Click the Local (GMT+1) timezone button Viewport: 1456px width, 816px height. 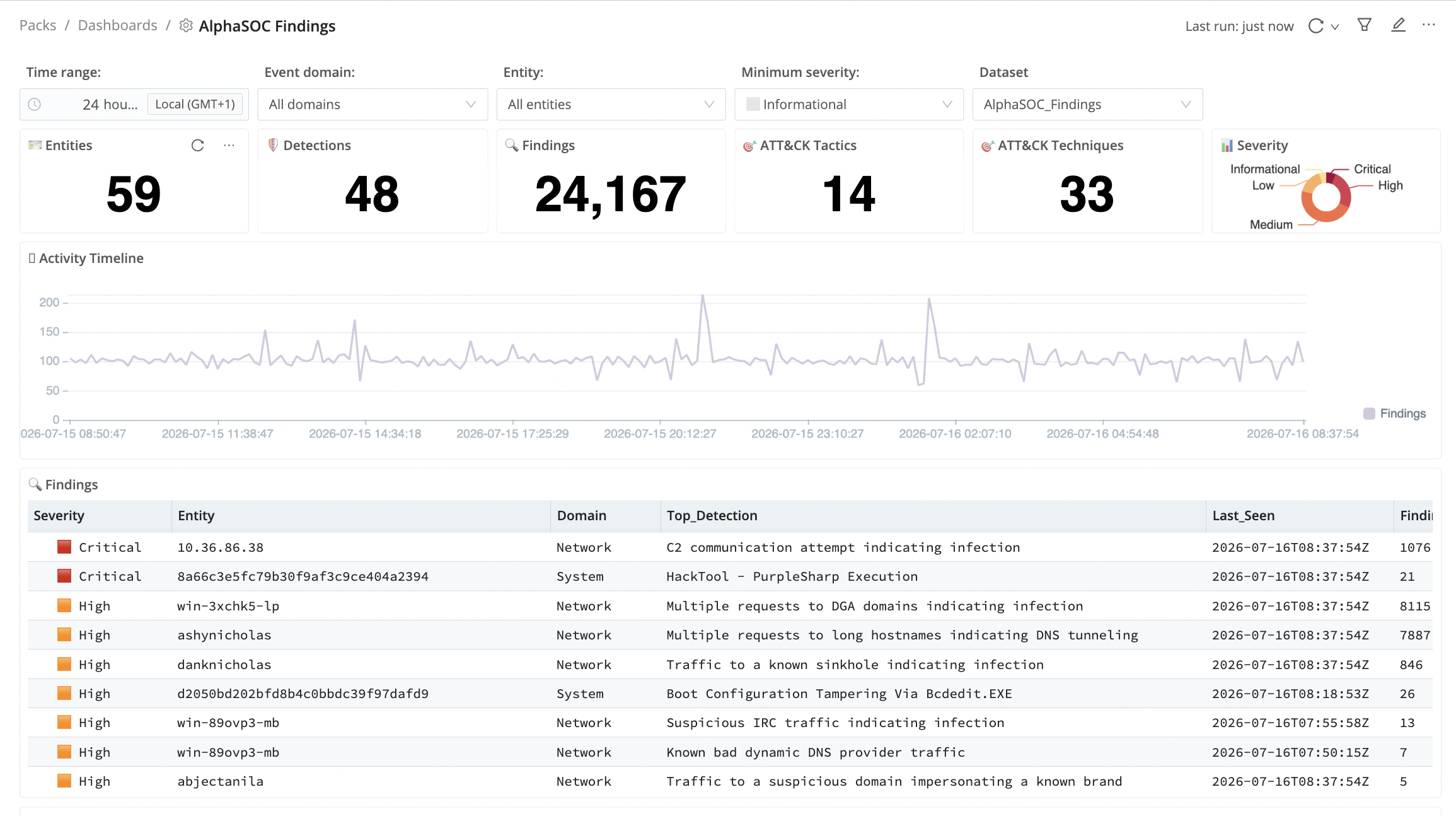click(x=195, y=104)
